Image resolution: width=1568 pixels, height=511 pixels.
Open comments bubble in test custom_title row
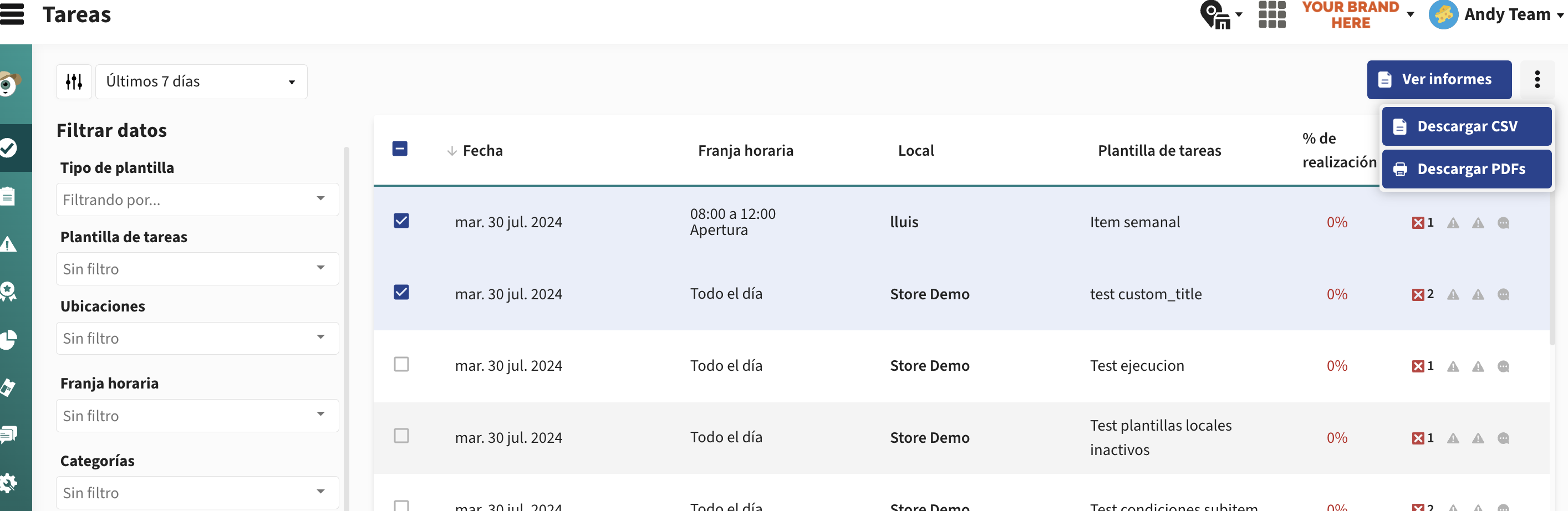(x=1504, y=294)
